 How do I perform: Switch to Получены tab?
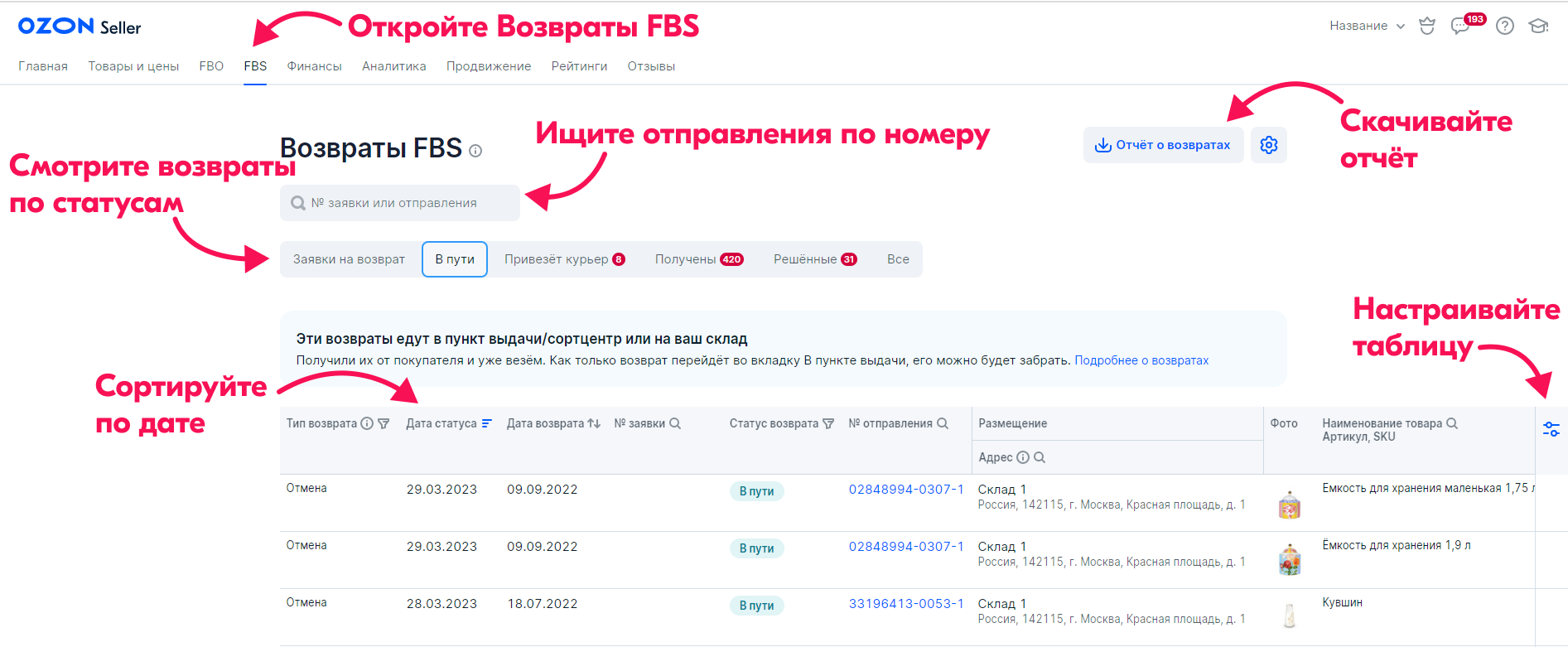(x=699, y=259)
